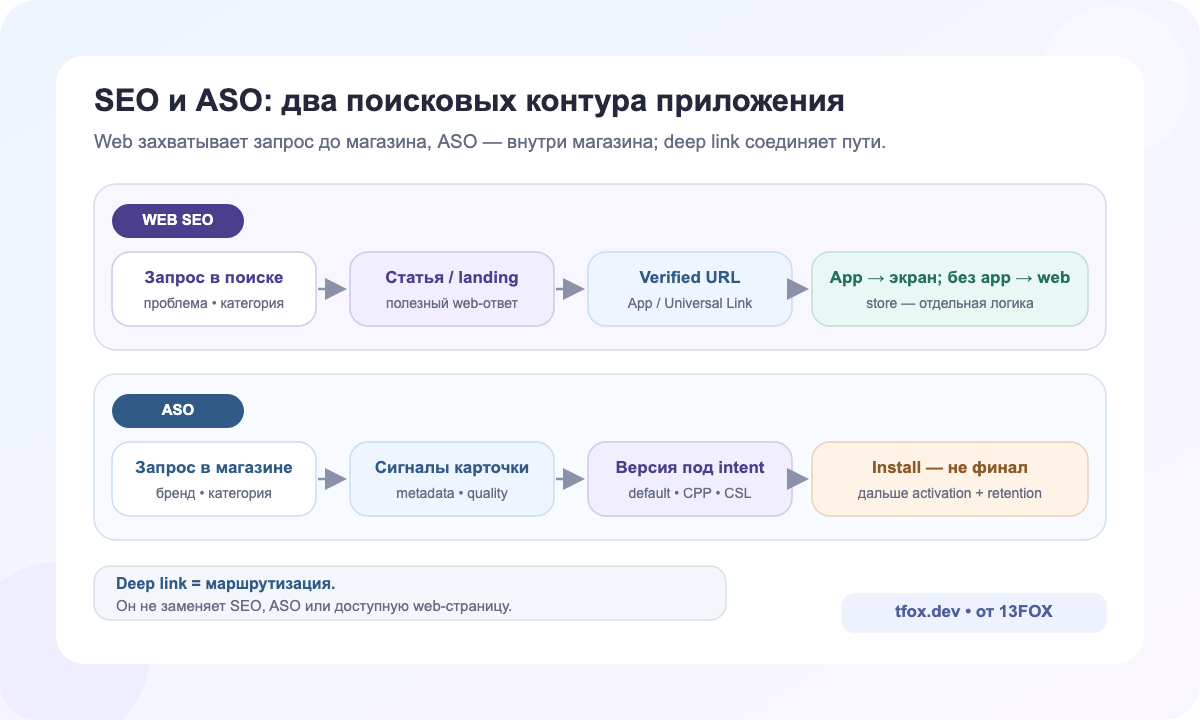
Task: Click the ASO pill label
Action: 178,410
